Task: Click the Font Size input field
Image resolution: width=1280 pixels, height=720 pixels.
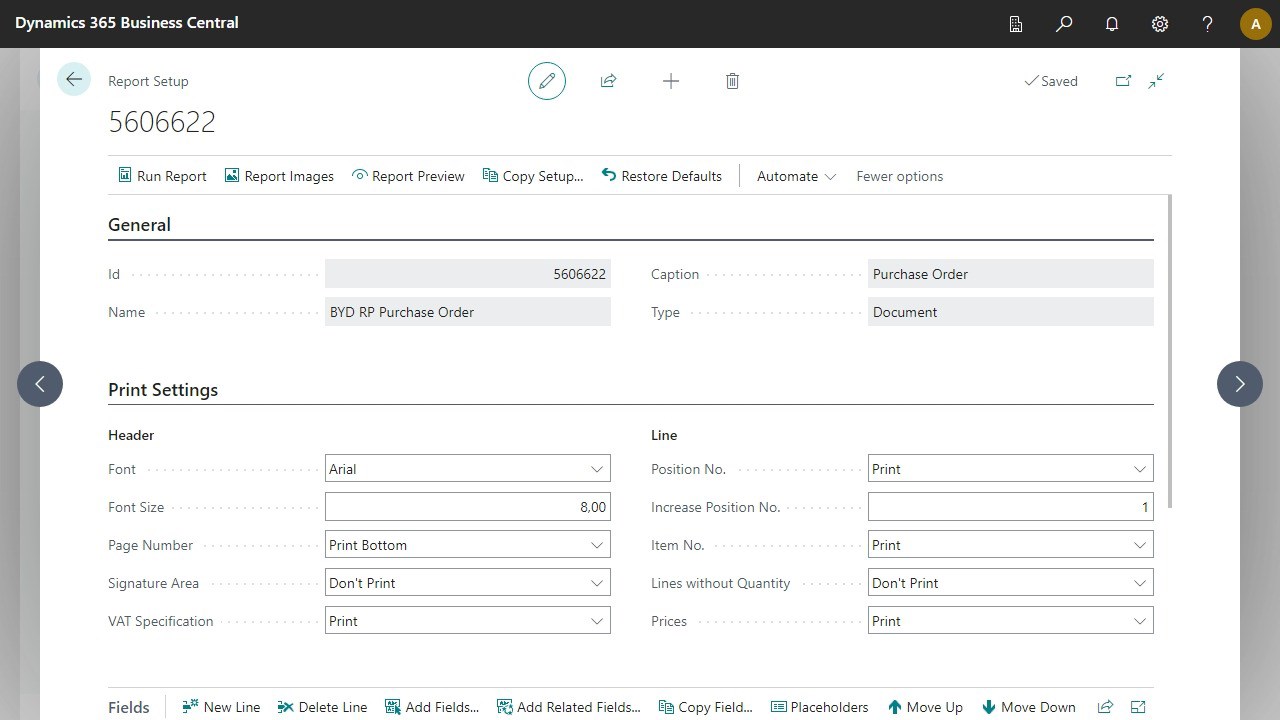Action: (x=467, y=507)
